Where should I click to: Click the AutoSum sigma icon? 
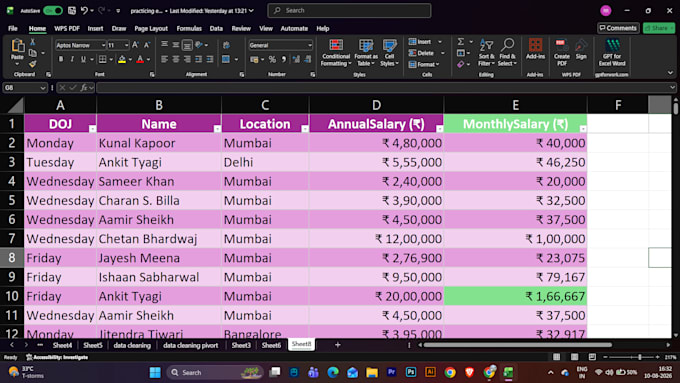[x=461, y=42]
